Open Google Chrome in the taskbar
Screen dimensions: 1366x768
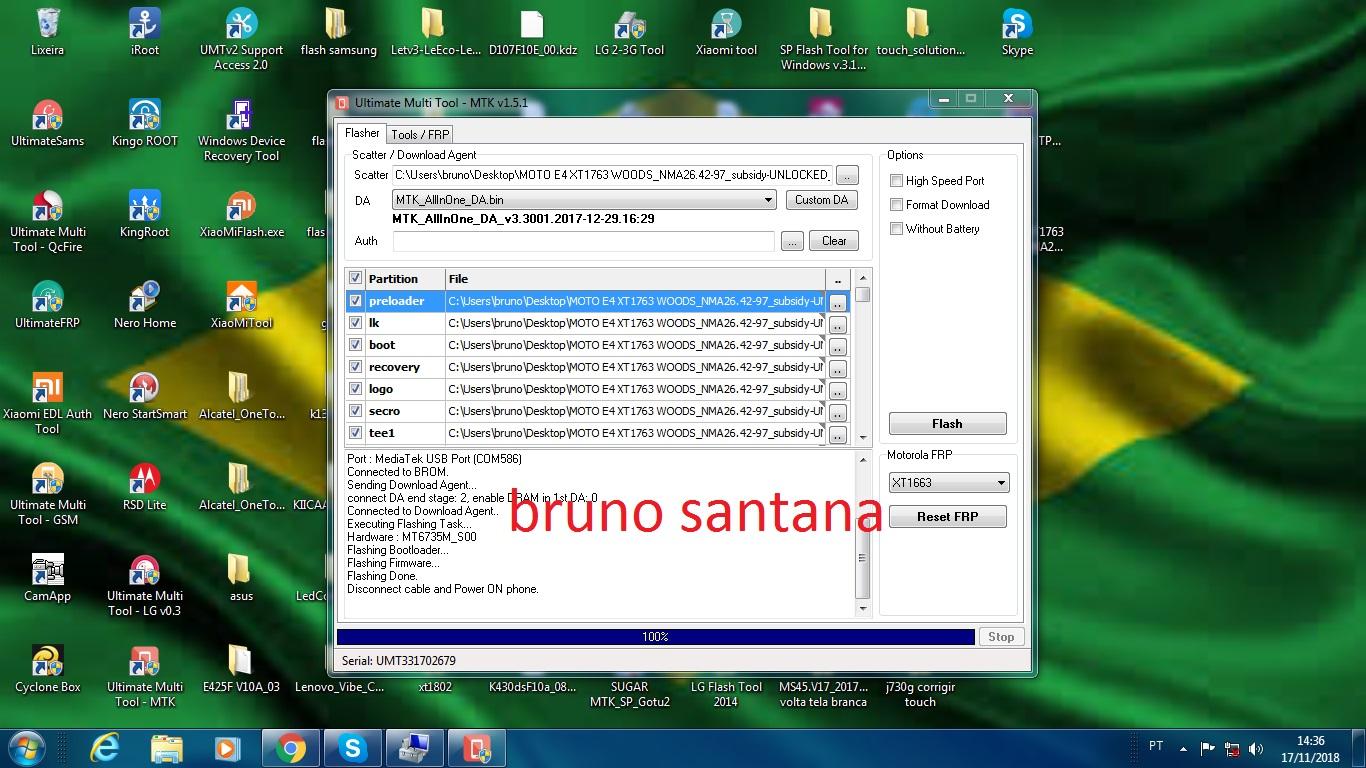pos(291,748)
